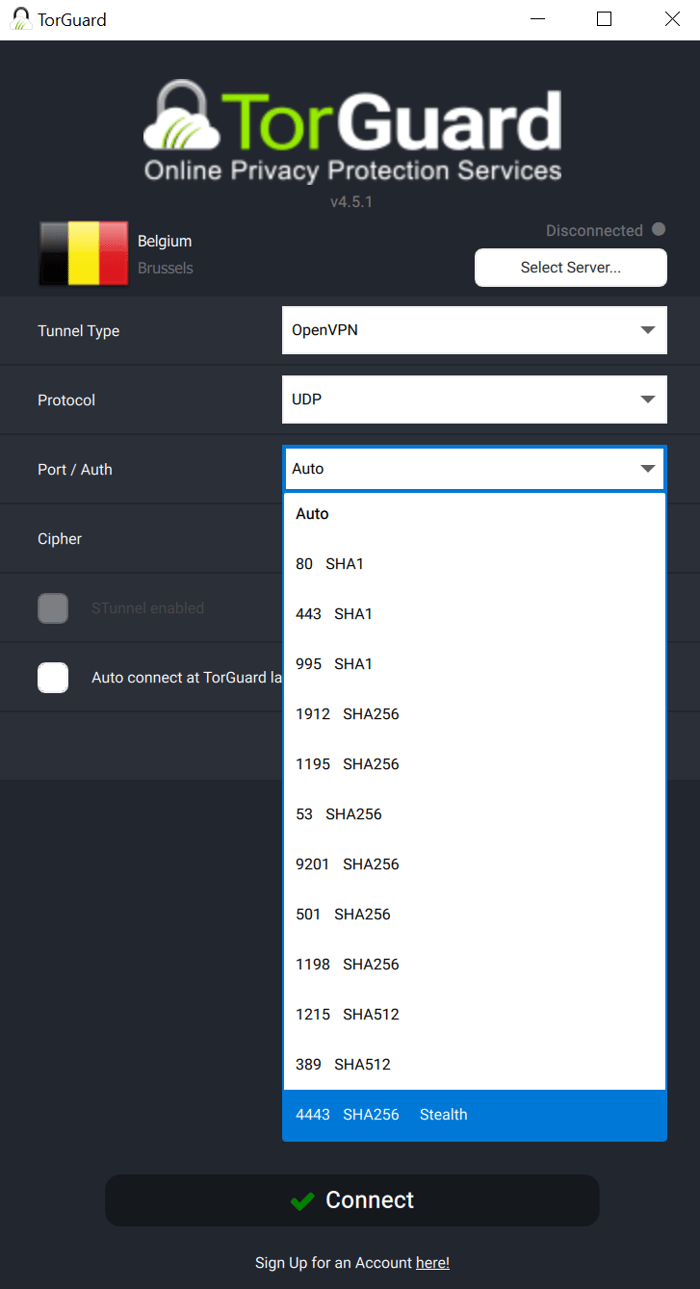The width and height of the screenshot is (700, 1289).
Task: Toggle the STunnel enabled checkbox
Action: coord(53,608)
